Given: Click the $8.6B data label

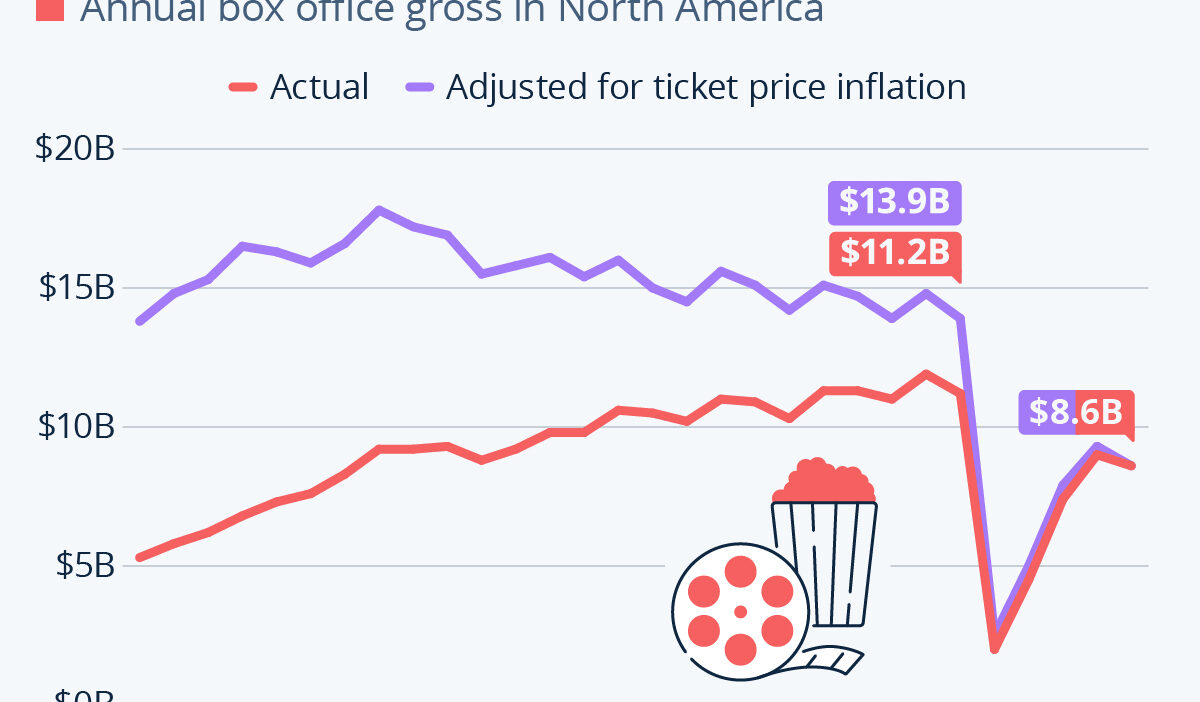Looking at the screenshot, I should coord(1076,412).
